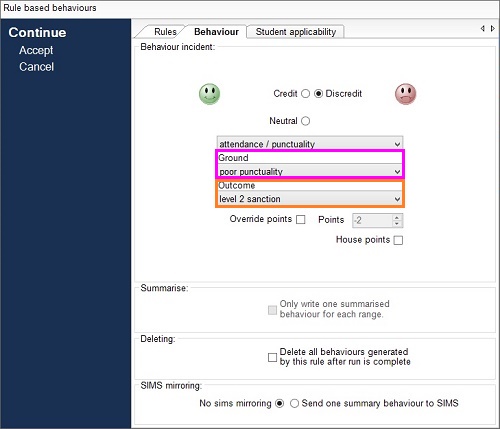Increase points with the up spinner arrow
This screenshot has width=500, height=429.
point(397,217)
